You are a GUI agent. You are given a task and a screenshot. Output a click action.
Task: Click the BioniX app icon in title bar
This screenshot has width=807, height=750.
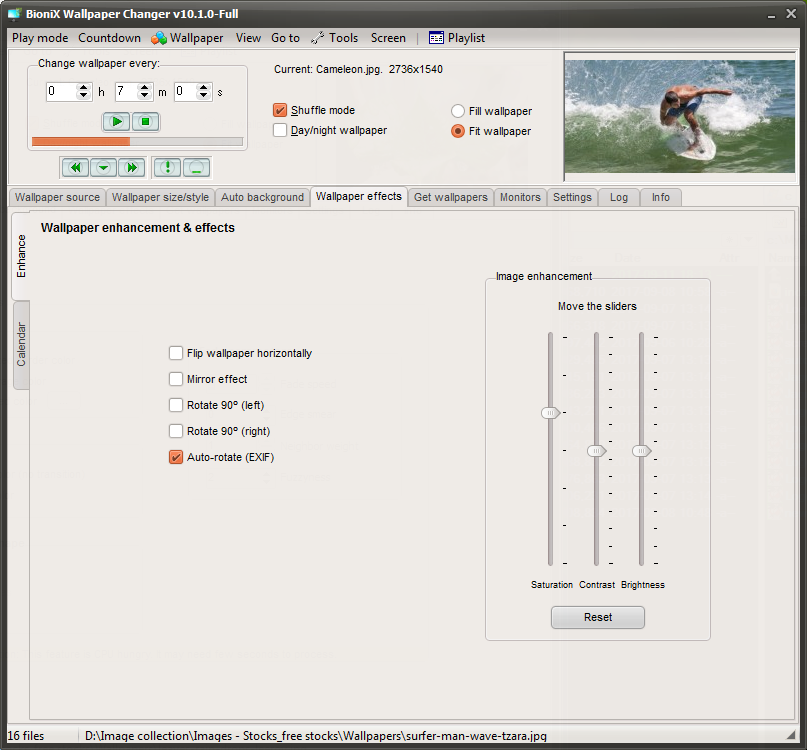pos(15,14)
